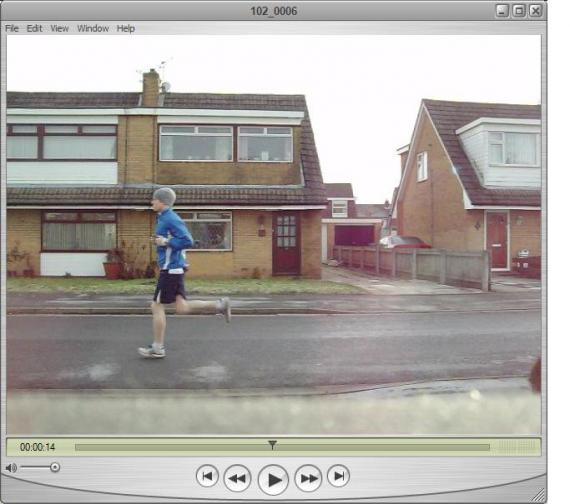Start playback with the Play button
This screenshot has width=570, height=504.
(x=273, y=479)
